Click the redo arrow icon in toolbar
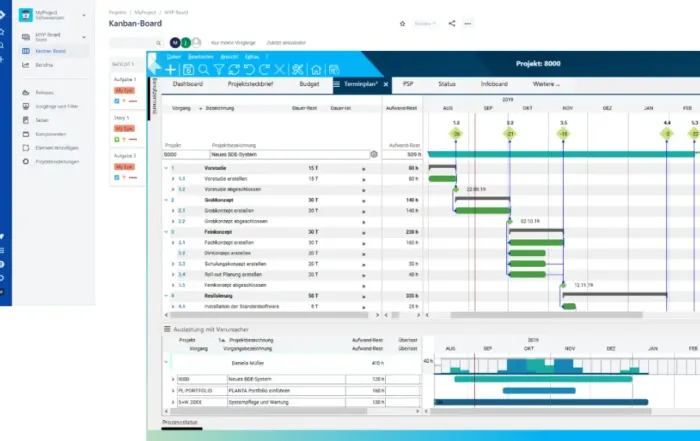This screenshot has height=441, width=700. click(x=264, y=70)
